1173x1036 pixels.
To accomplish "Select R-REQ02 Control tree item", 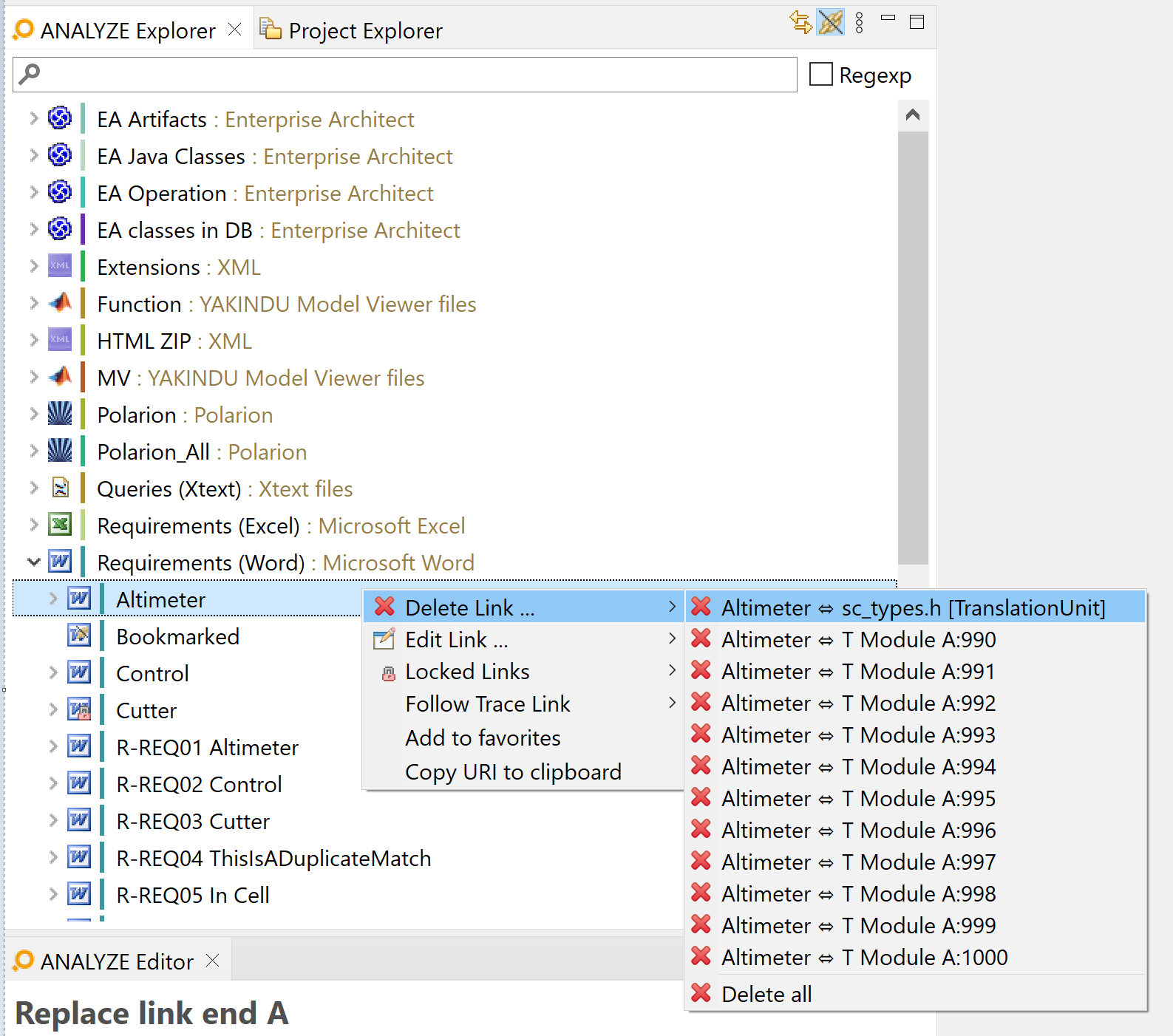I will point(199,785).
